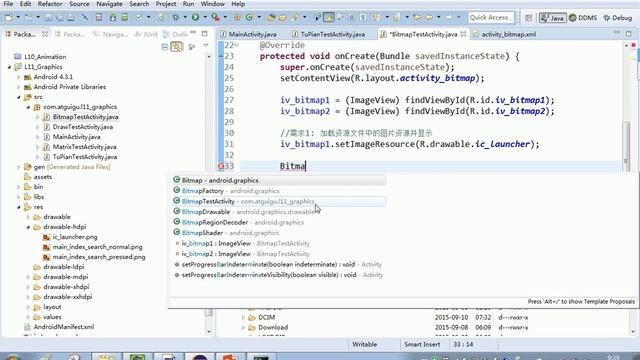Open the New file dropdown arrow
The image size is (640, 360).
point(18,17)
